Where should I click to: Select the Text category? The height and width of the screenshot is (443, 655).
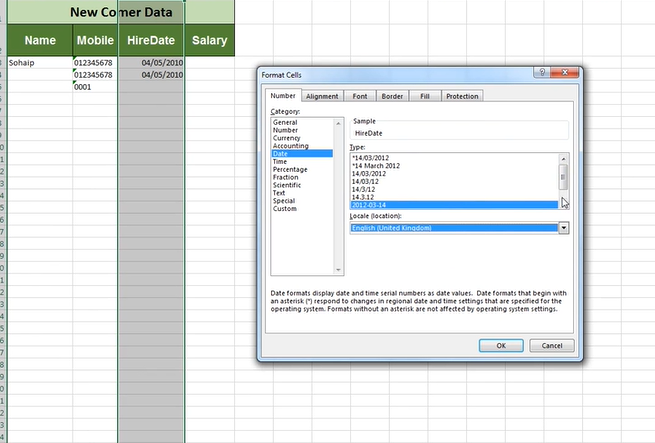279,193
